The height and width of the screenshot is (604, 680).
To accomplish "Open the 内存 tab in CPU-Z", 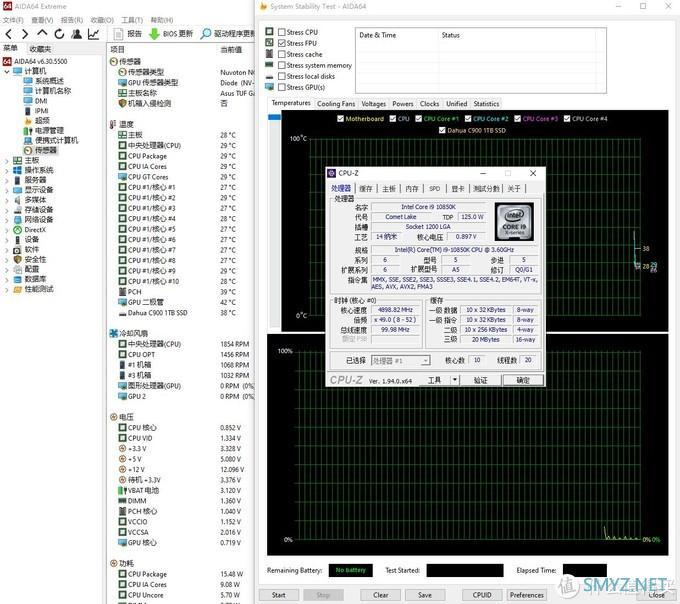I will coord(411,188).
